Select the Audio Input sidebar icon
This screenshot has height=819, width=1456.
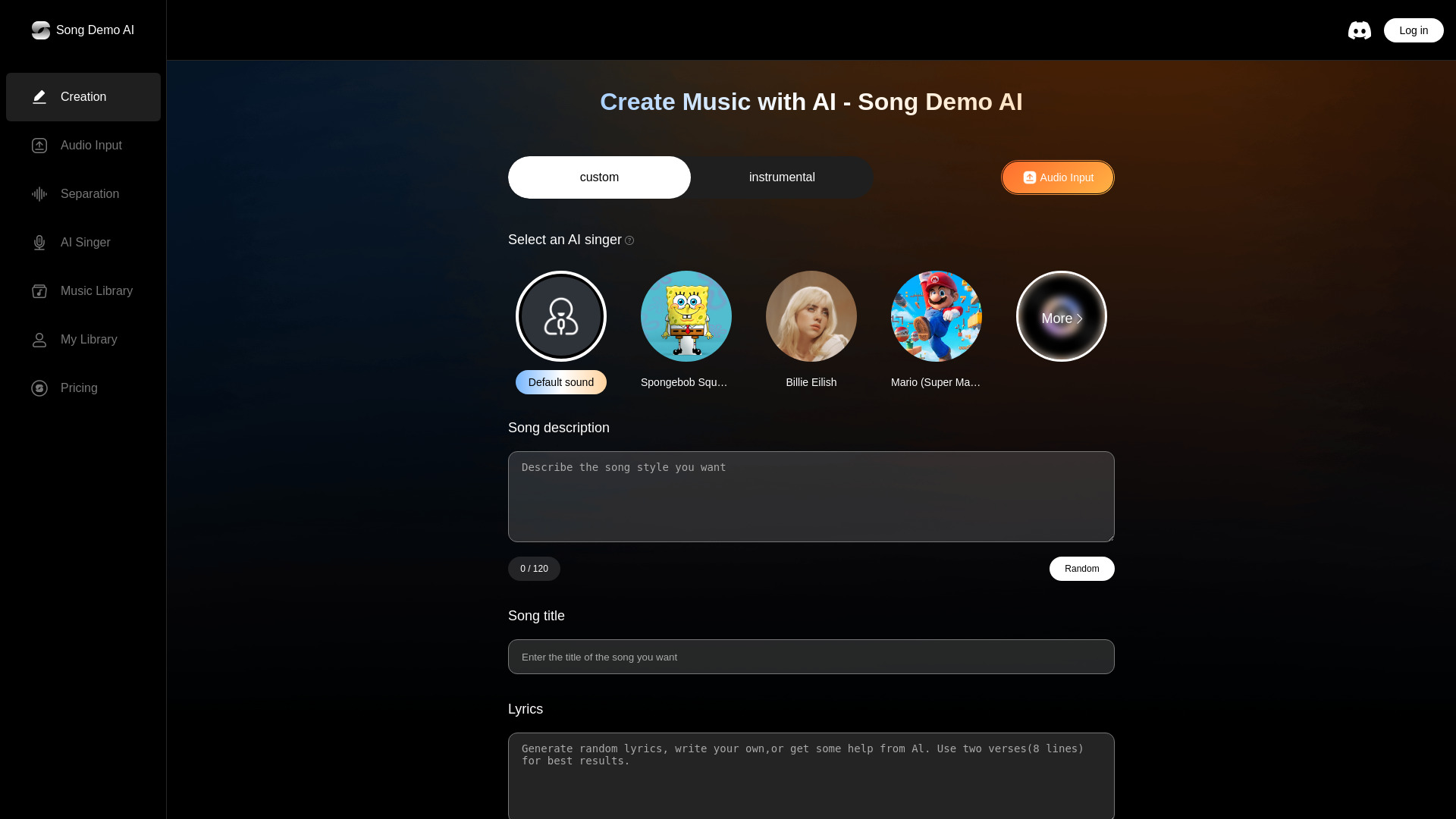coord(39,145)
